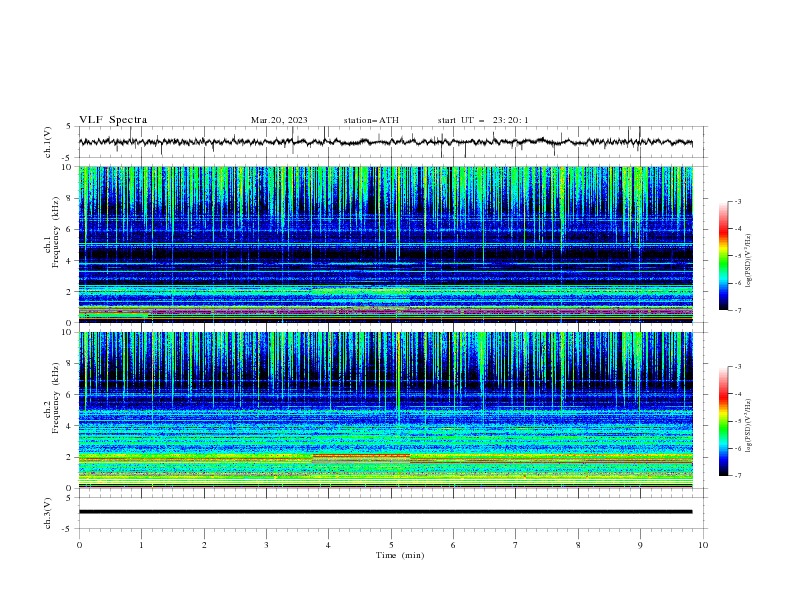The height and width of the screenshot is (612, 792).
Task: Click the "5" tick on ch.1(V) voltage axis
Action: click(x=69, y=127)
